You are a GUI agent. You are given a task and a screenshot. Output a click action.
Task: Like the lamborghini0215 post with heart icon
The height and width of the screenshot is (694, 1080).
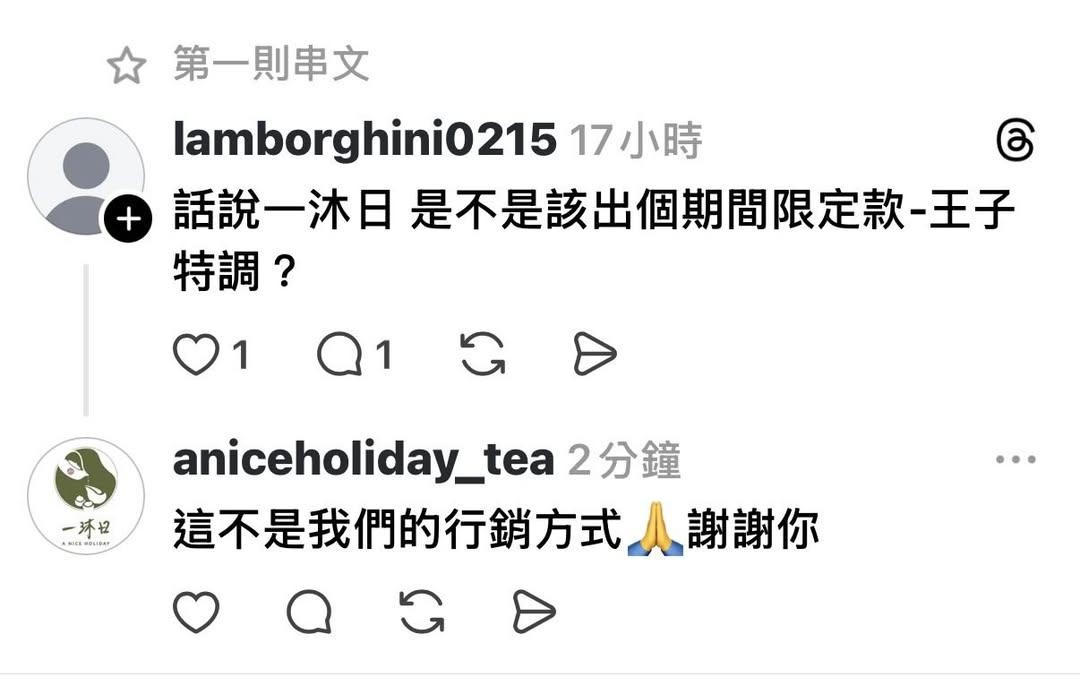coord(196,354)
